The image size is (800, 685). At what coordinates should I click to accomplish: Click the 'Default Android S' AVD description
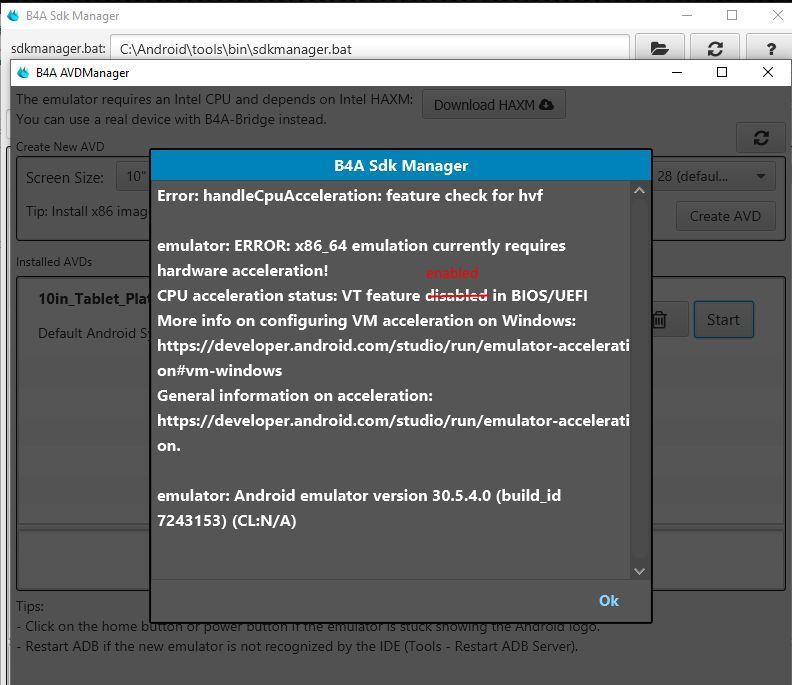pos(94,333)
